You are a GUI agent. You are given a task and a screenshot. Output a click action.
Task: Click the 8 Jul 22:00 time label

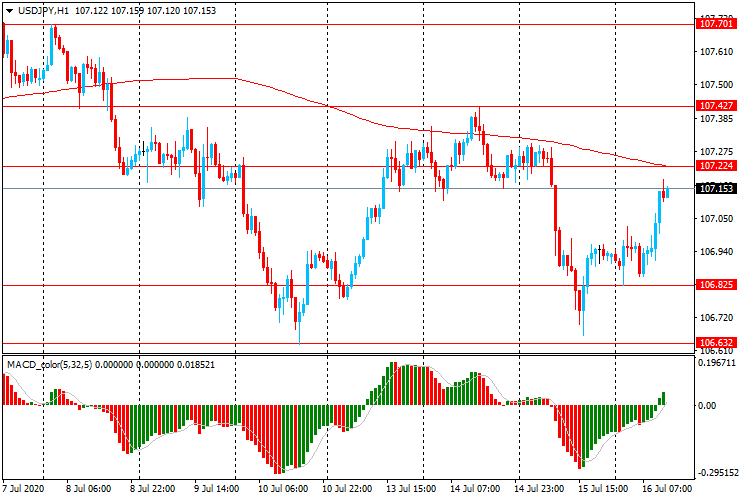pos(152,488)
